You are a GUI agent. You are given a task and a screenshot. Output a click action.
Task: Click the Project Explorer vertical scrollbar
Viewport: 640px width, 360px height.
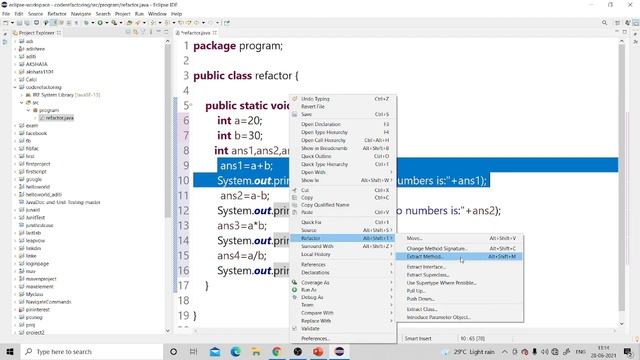pos(167,131)
